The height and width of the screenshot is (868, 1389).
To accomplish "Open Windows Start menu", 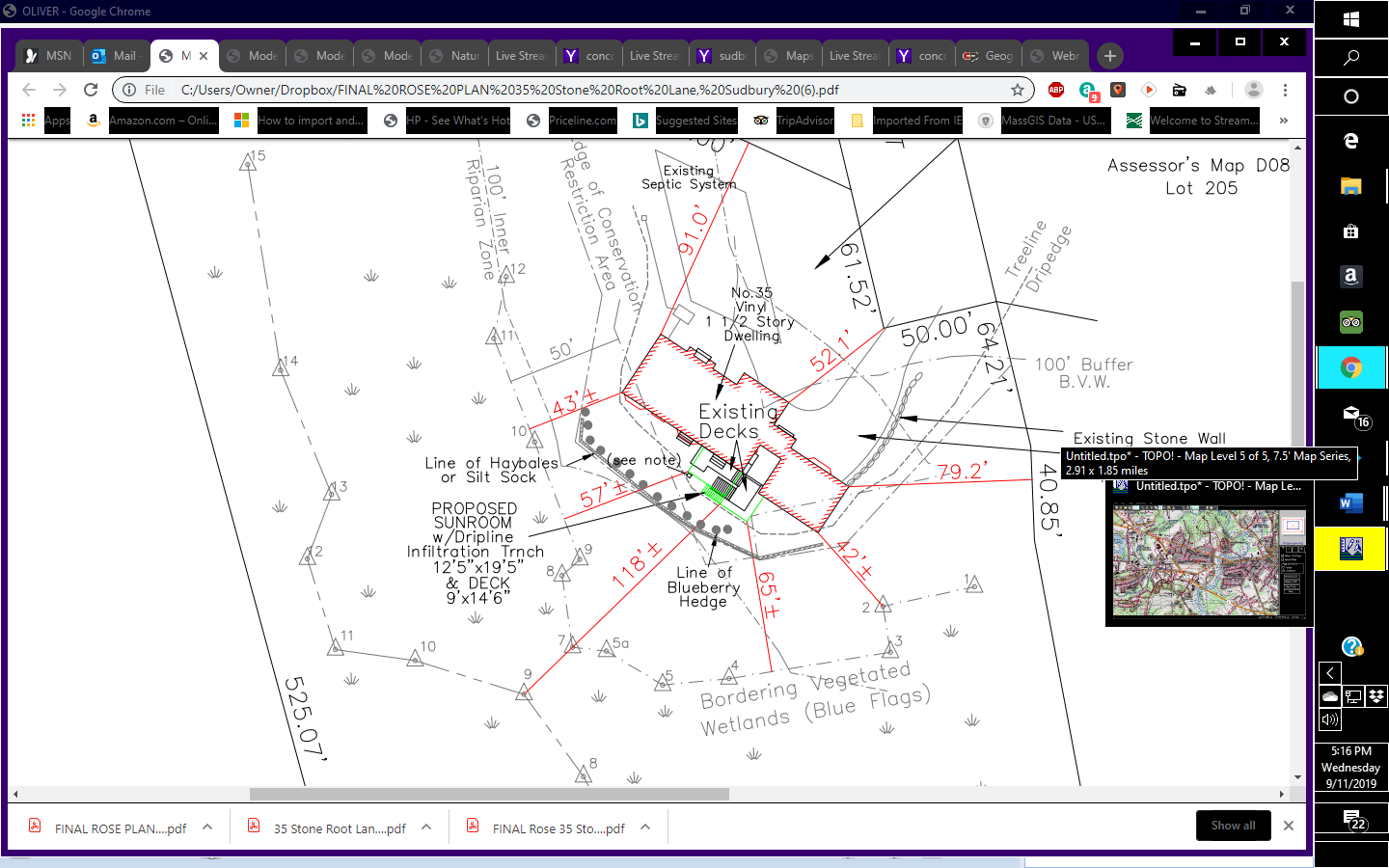I will (x=1351, y=19).
